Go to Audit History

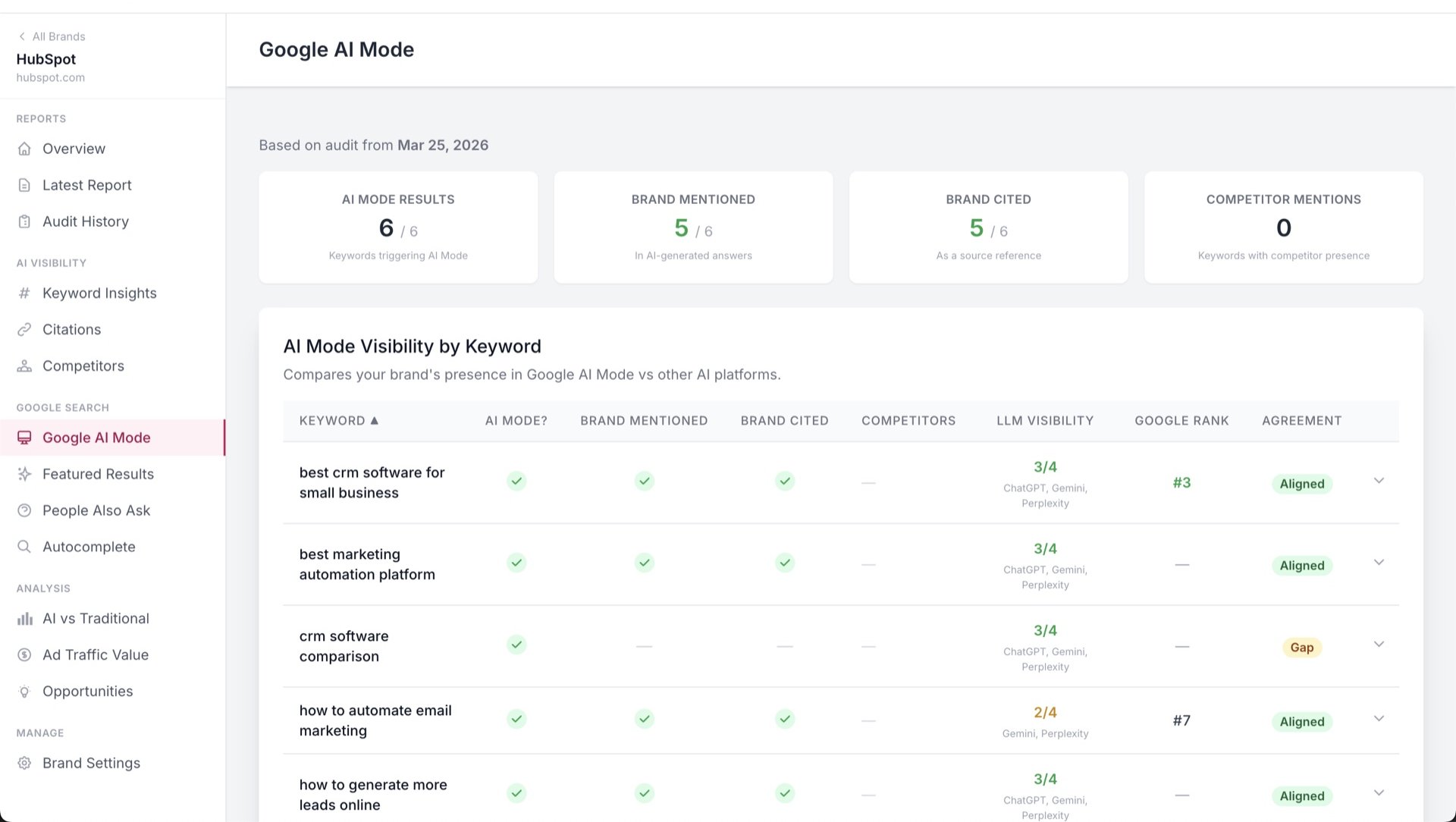pos(112,221)
